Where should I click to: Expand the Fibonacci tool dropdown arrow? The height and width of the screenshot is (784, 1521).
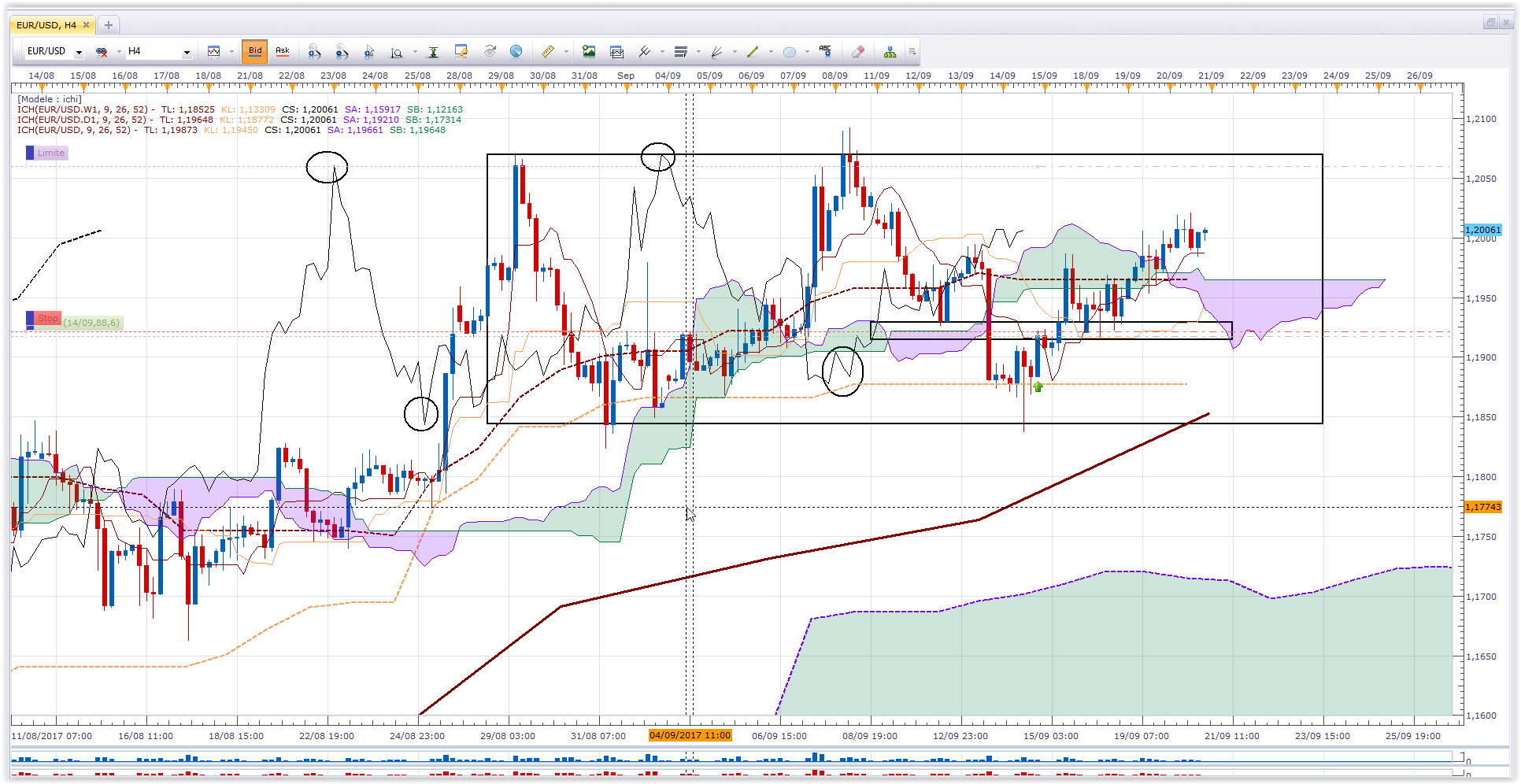click(x=699, y=52)
